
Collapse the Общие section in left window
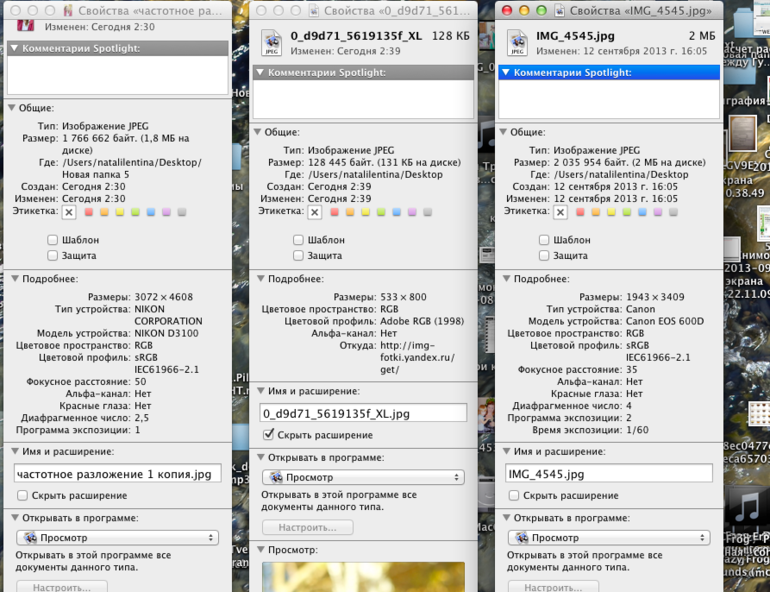point(12,108)
